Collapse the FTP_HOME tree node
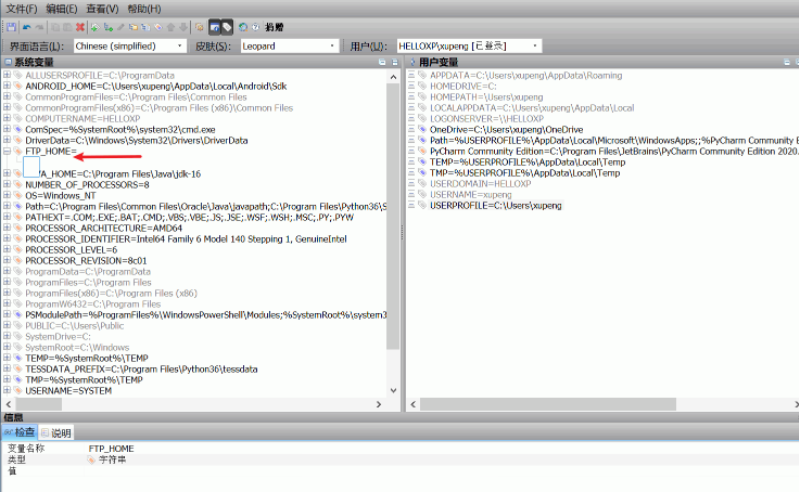Image resolution: width=799 pixels, height=495 pixels. coord(7,152)
